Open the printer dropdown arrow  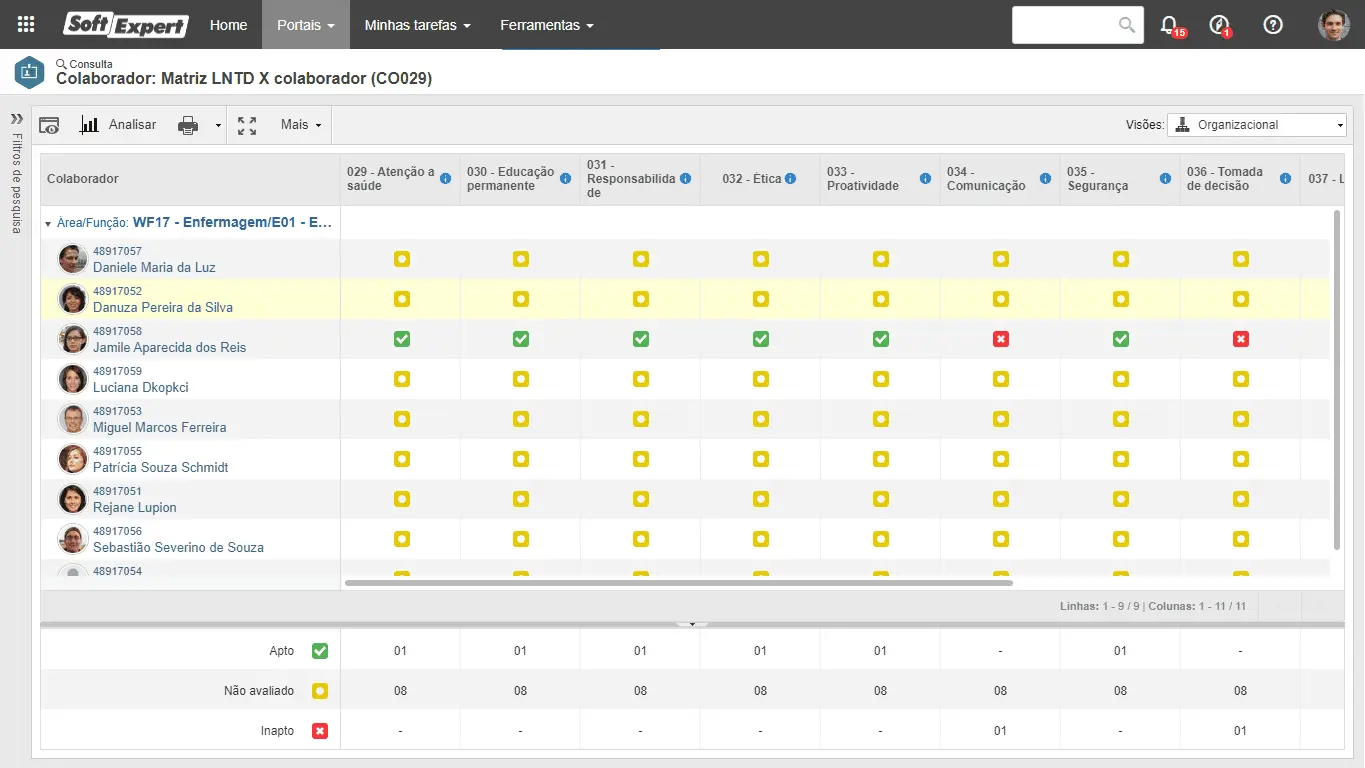[218, 126]
